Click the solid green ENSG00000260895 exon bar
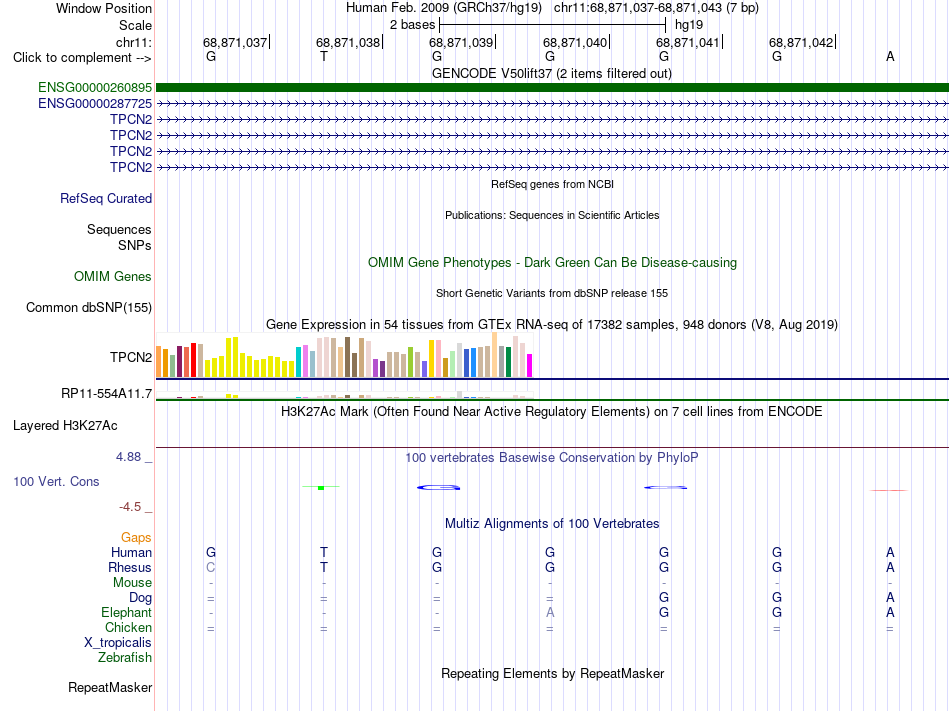Viewport: 950px width, 711px height. click(x=552, y=88)
